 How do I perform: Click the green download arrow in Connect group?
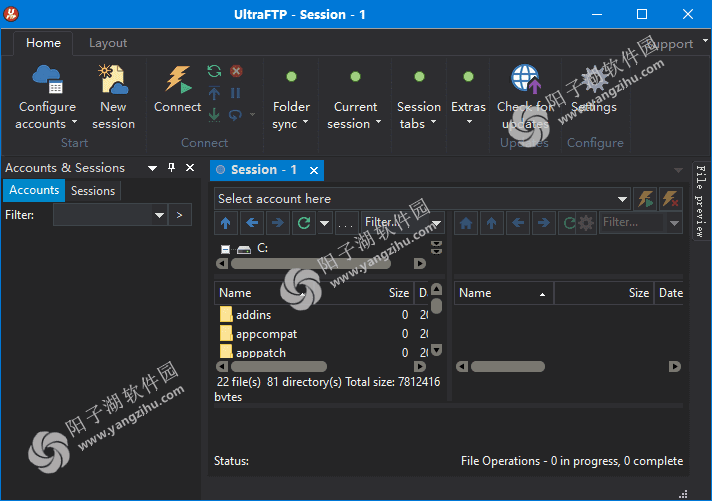214,114
